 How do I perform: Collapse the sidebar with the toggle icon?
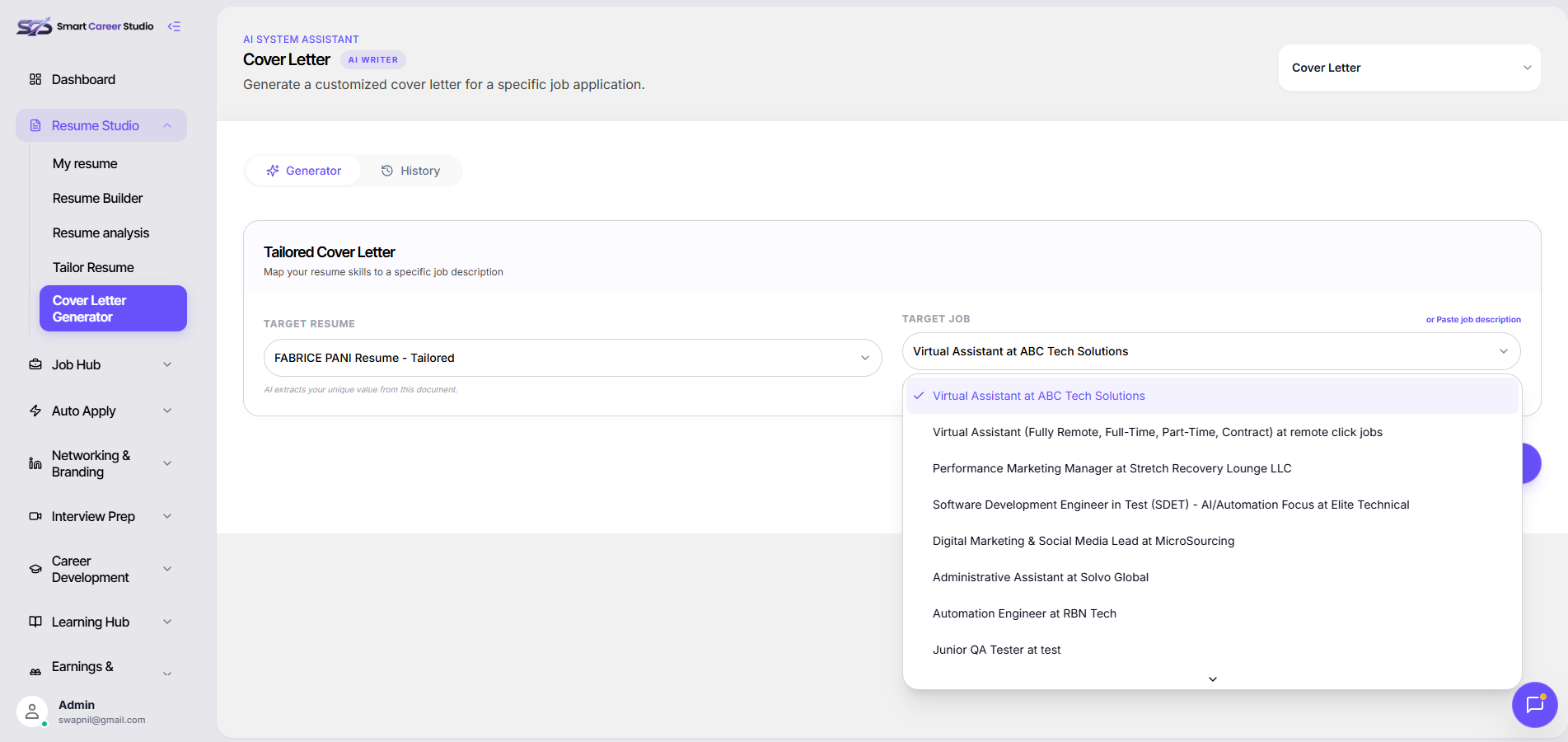(174, 26)
